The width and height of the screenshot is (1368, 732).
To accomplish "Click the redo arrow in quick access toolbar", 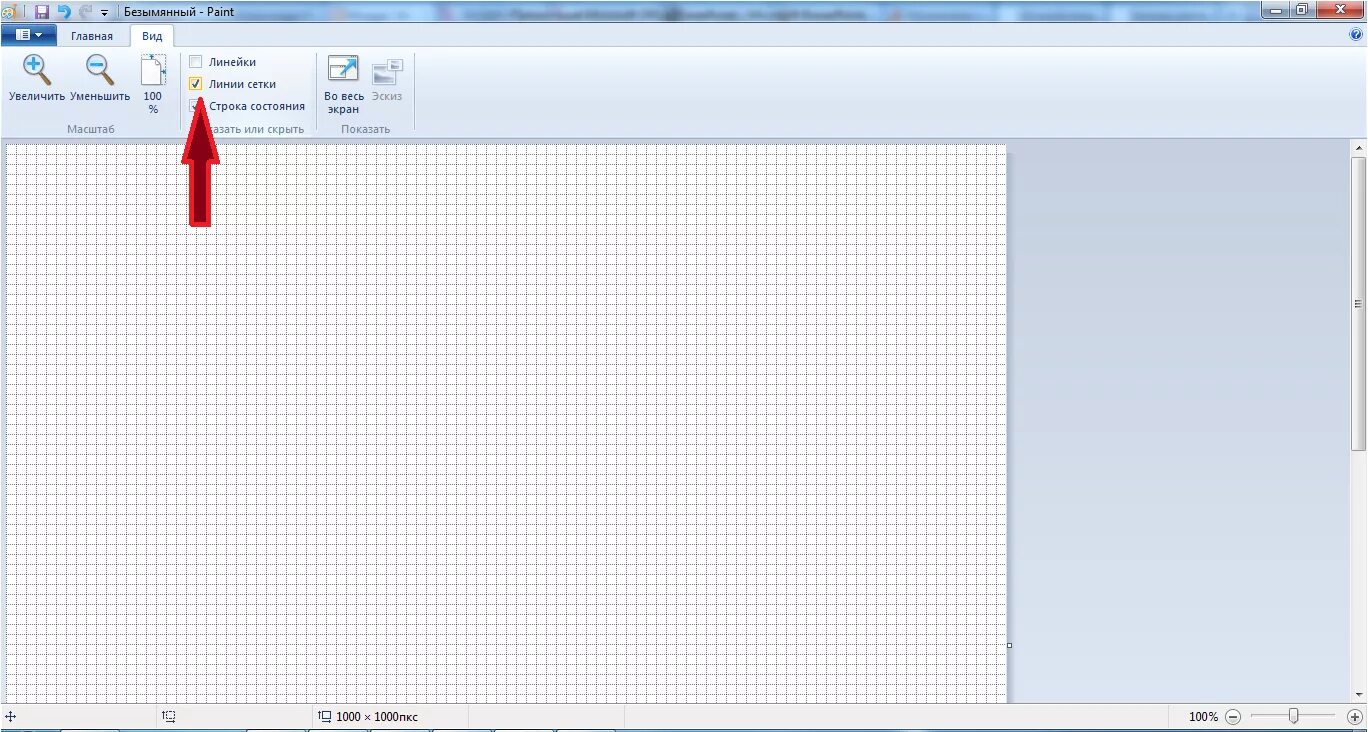I will click(x=85, y=12).
